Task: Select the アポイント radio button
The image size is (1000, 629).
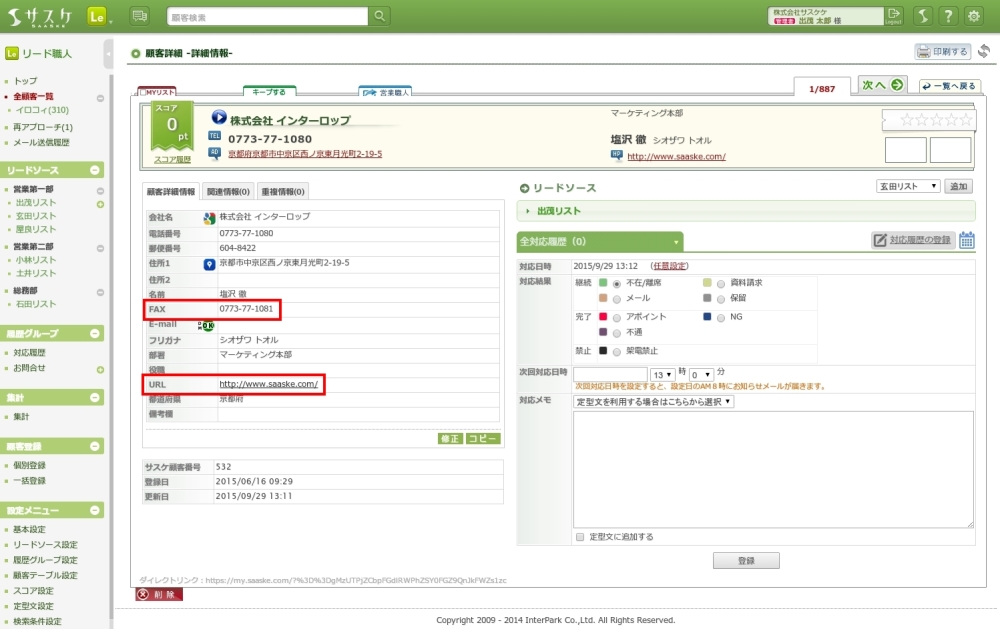Action: (x=617, y=317)
